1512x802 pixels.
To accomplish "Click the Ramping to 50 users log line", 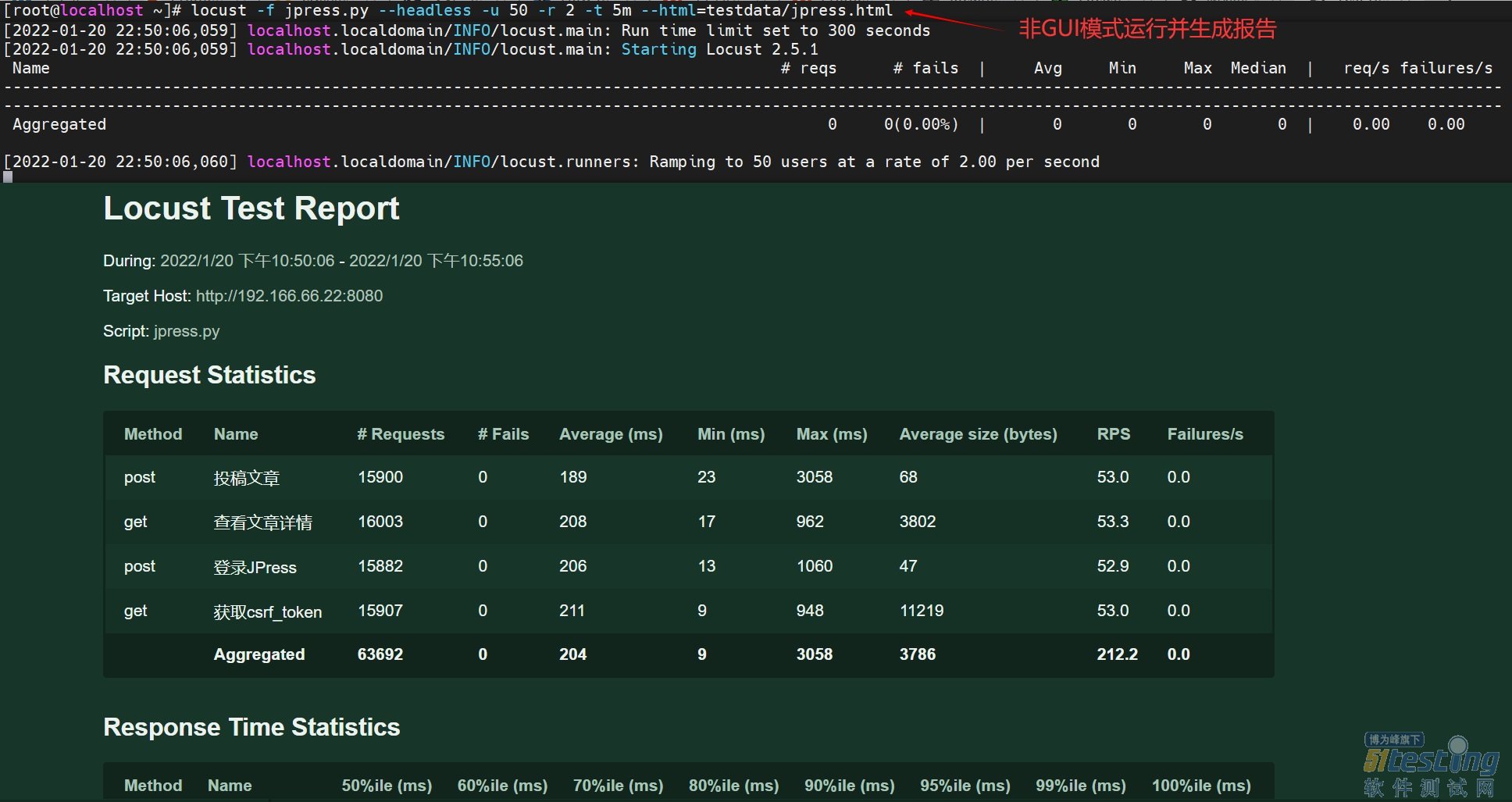I will 551,162.
